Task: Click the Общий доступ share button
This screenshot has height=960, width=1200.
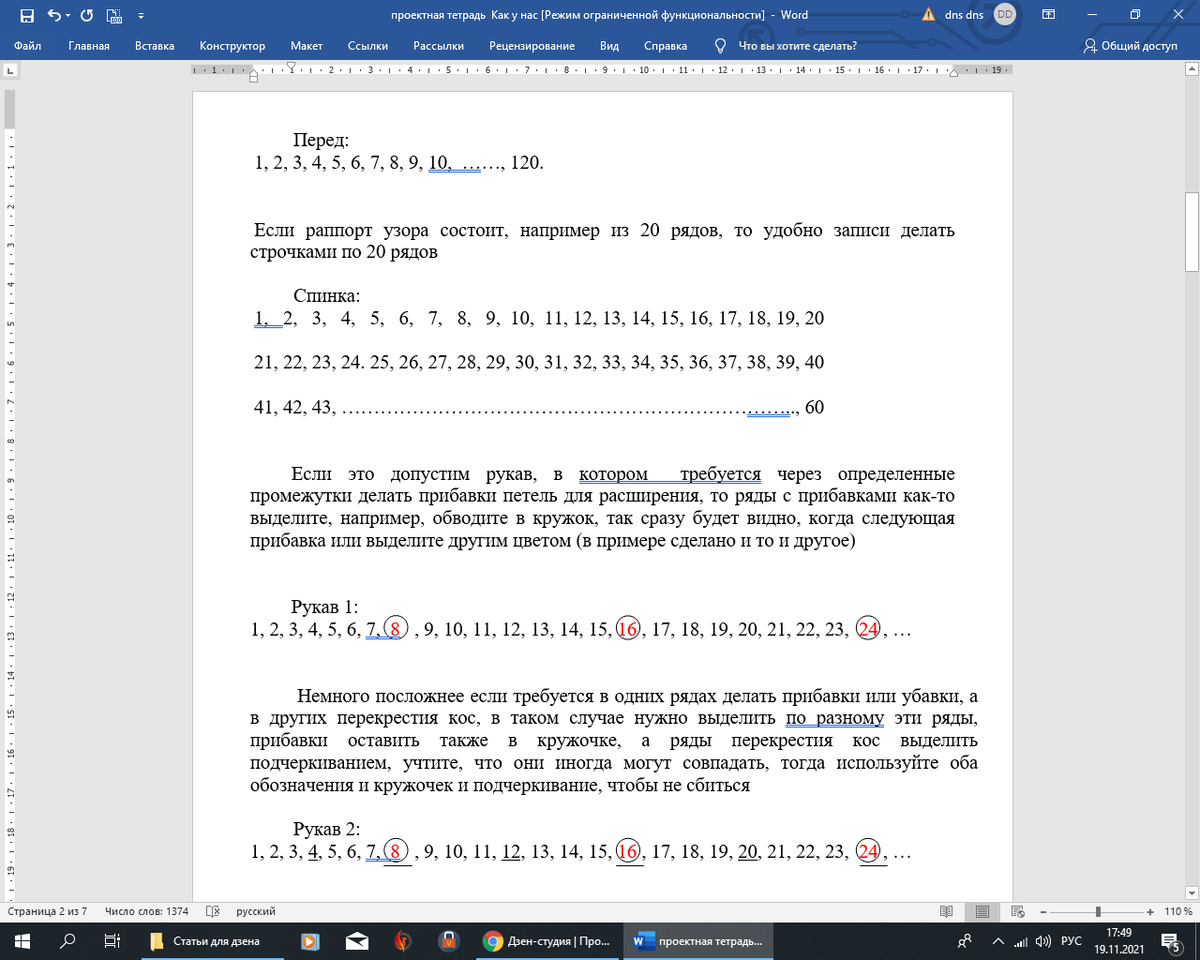Action: click(1131, 46)
